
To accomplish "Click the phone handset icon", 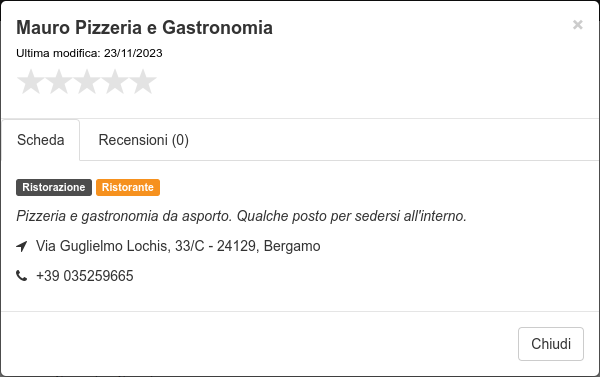I will coord(21,276).
